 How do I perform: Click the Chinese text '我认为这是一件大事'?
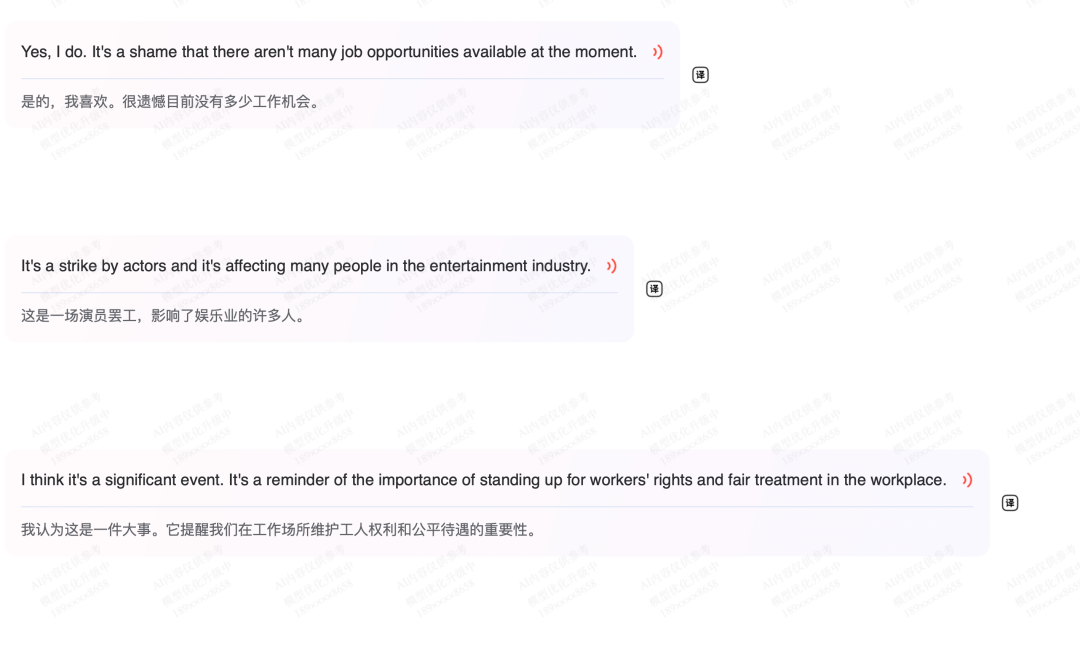[x=86, y=530]
